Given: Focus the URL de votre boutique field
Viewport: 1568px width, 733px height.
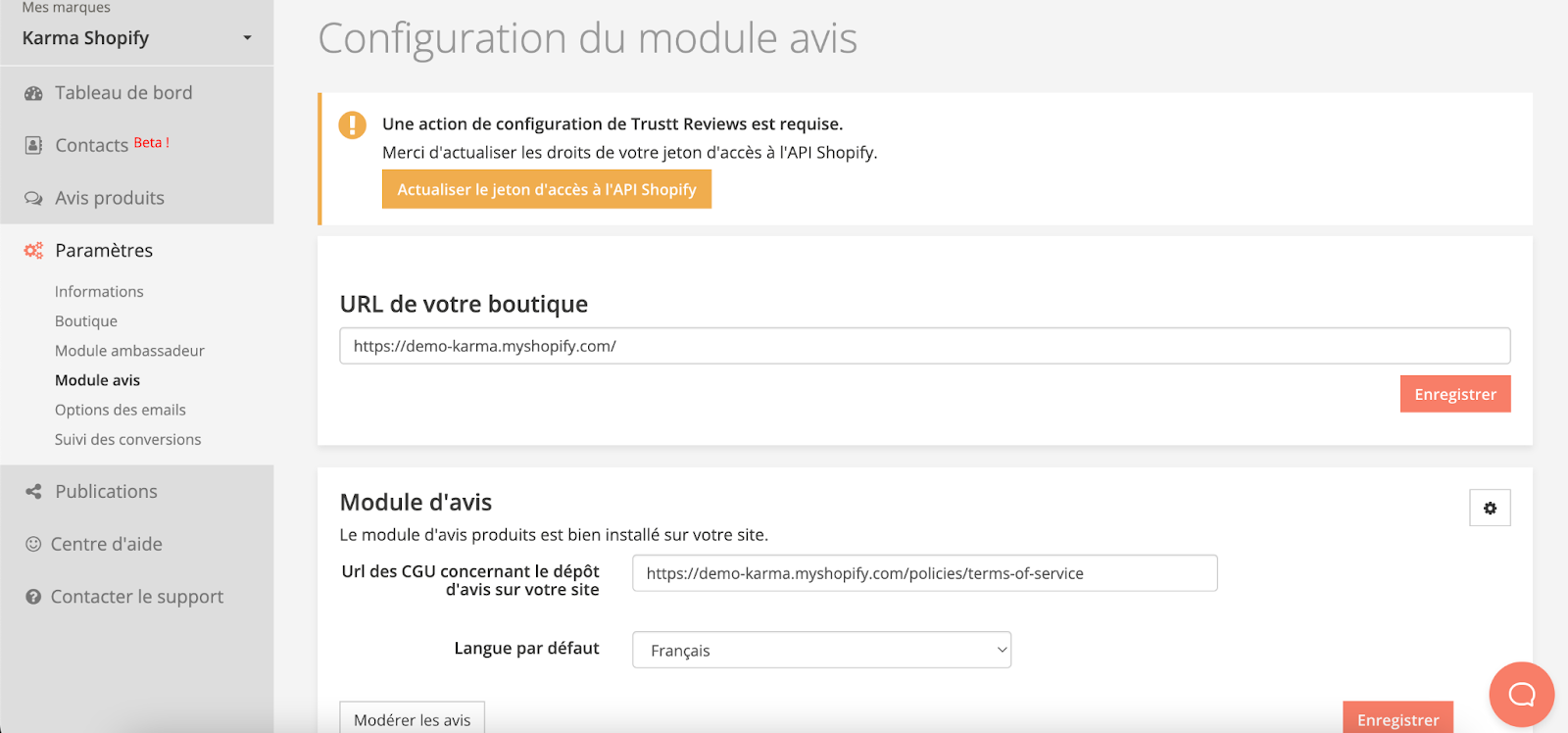Looking at the screenshot, I should [924, 346].
